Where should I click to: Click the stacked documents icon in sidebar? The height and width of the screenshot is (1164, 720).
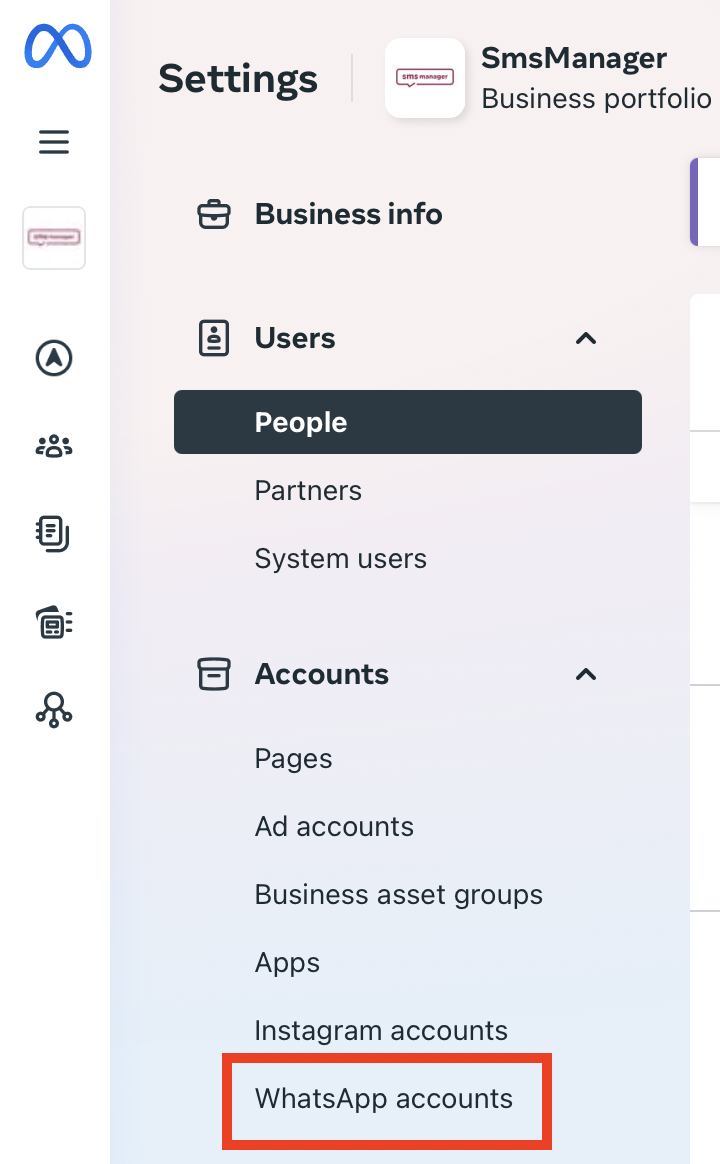click(54, 534)
